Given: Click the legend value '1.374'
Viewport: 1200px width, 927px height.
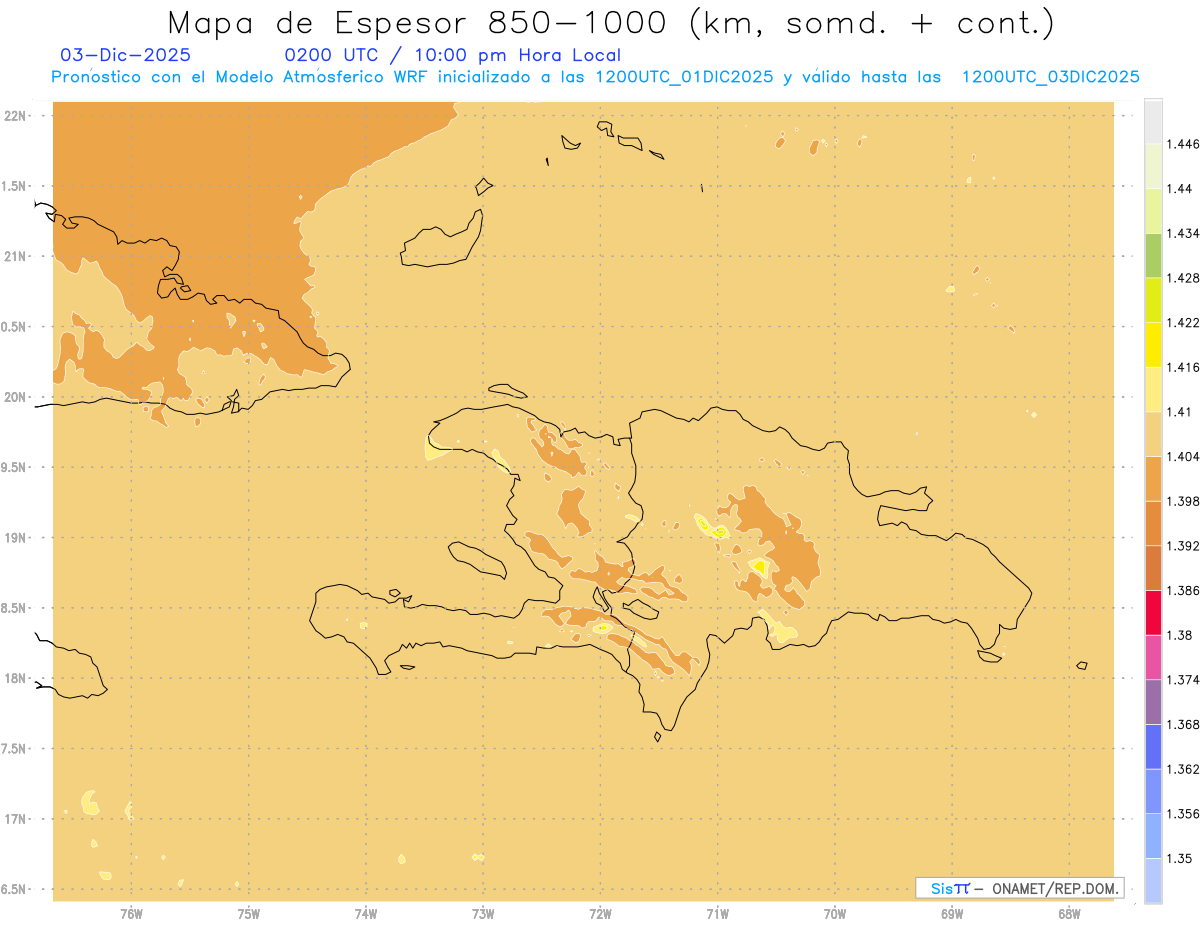Looking at the screenshot, I should point(1183,680).
